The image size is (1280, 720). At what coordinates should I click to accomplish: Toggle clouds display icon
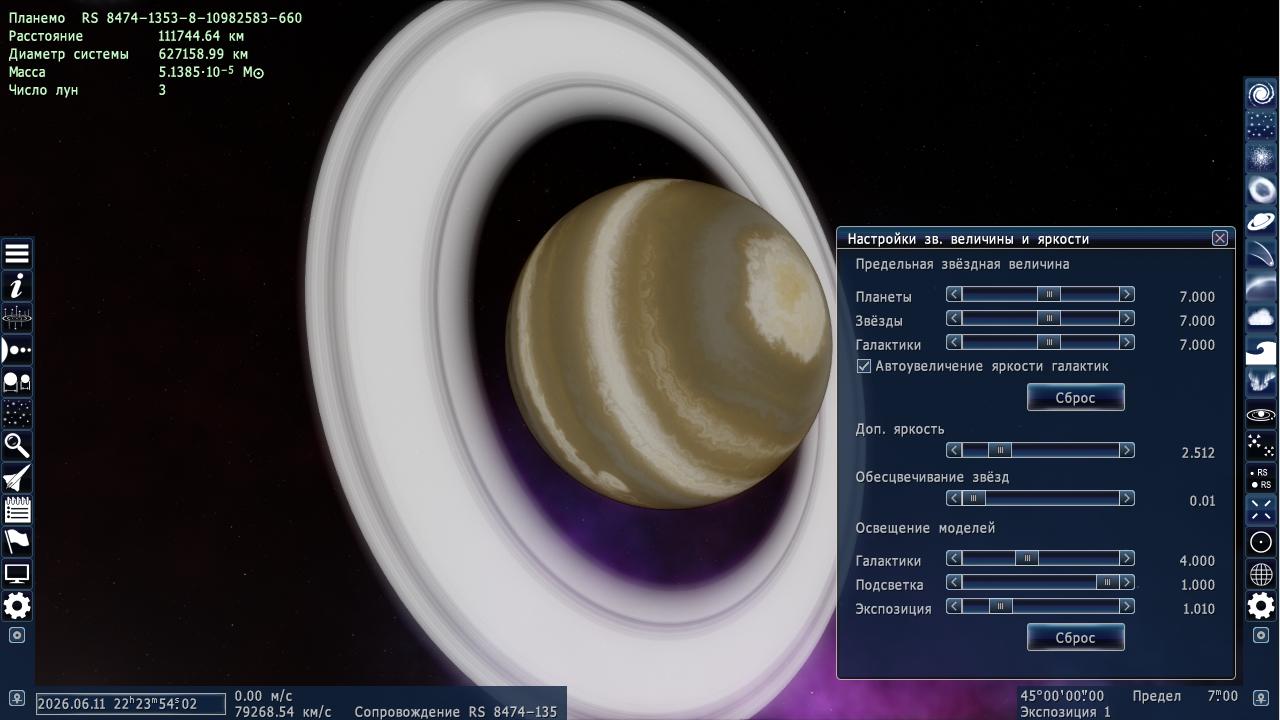click(1261, 318)
